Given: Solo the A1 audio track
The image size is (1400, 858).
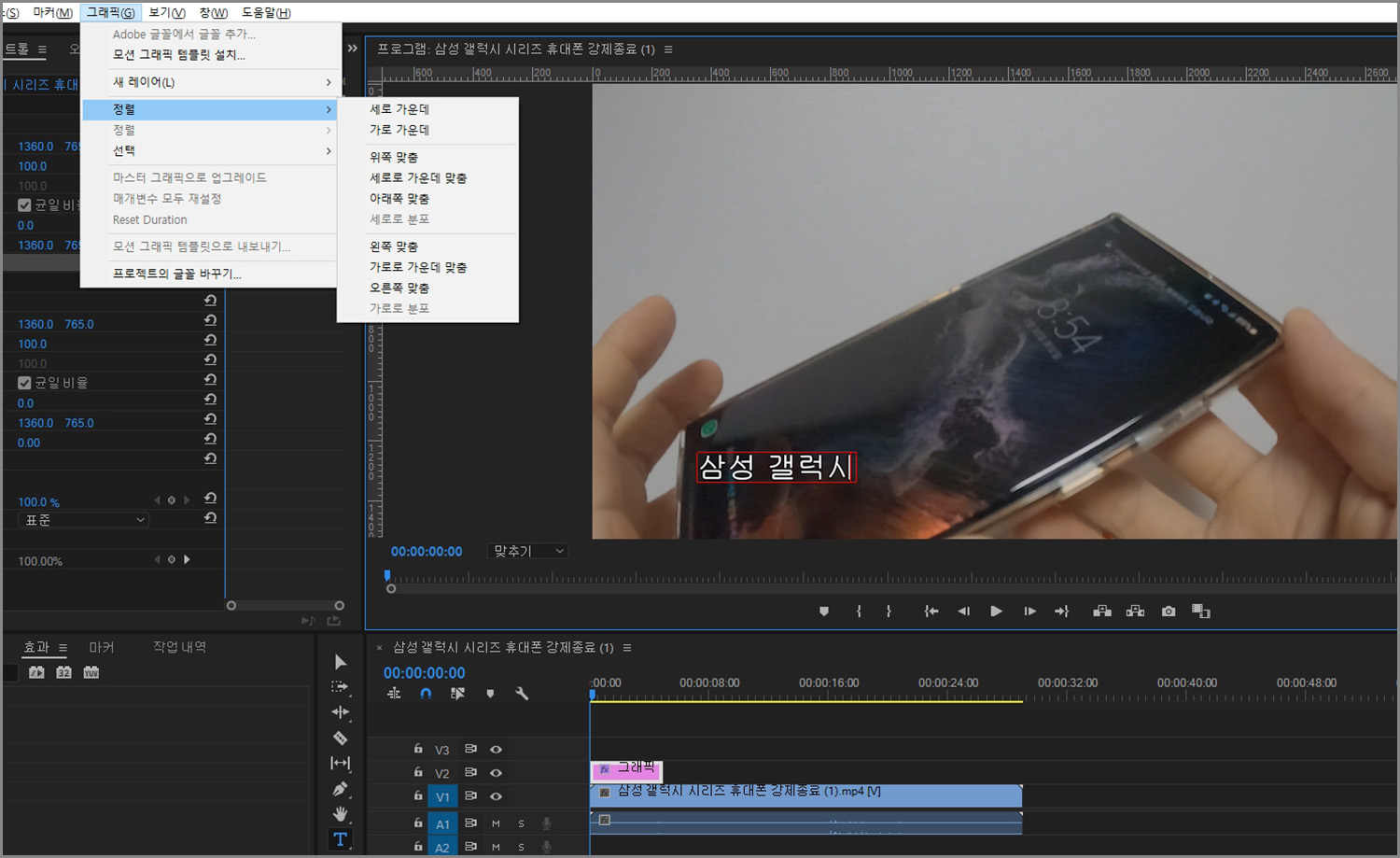Looking at the screenshot, I should 521,823.
